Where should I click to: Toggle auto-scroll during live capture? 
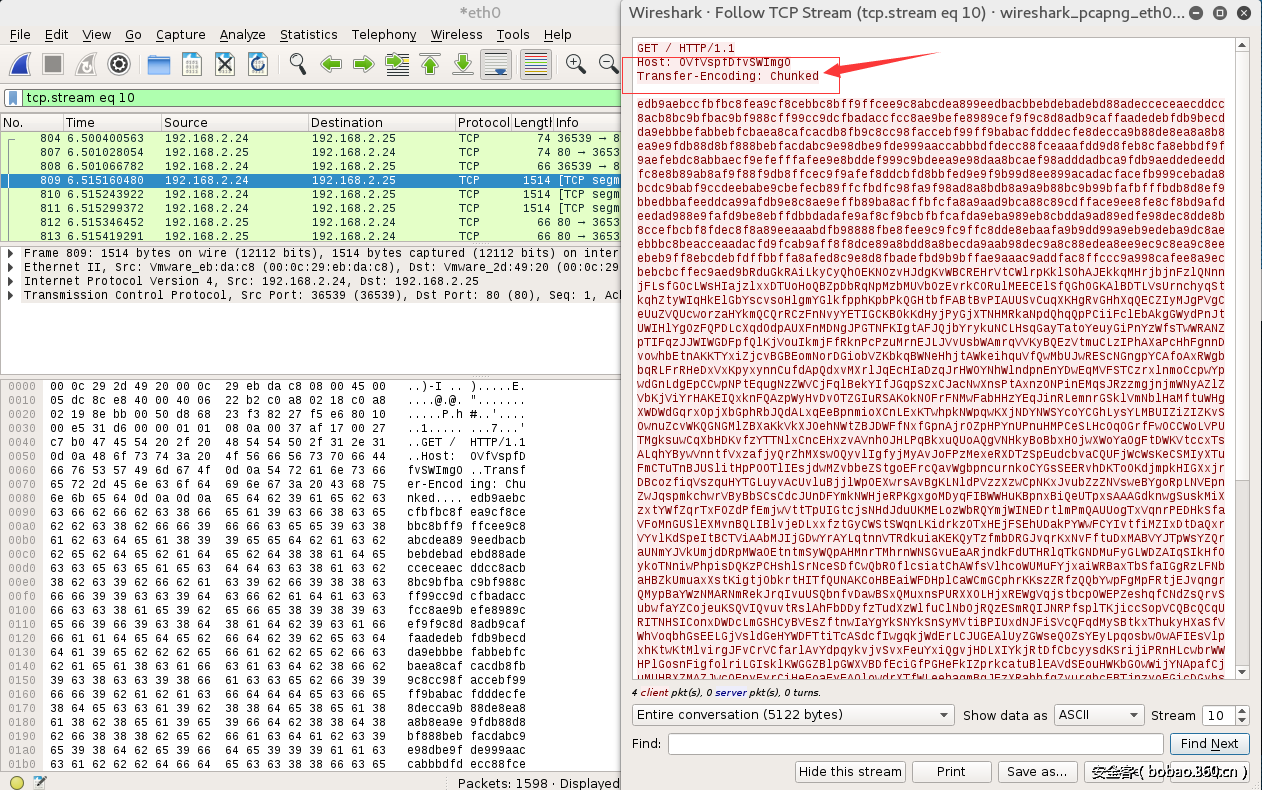pos(496,65)
